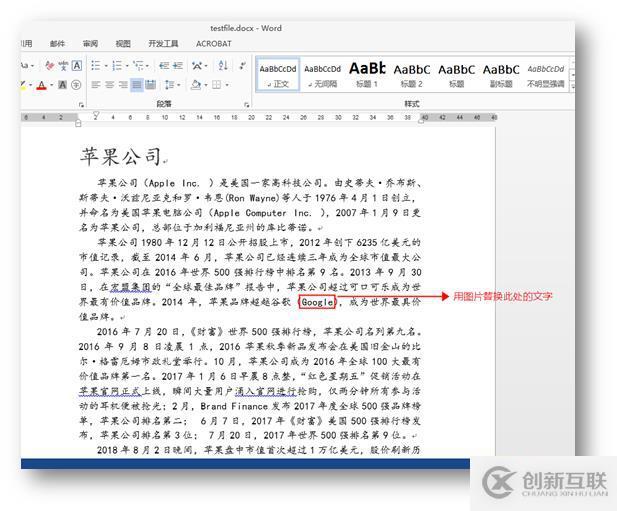Insert an Enclosed Character

point(76,85)
